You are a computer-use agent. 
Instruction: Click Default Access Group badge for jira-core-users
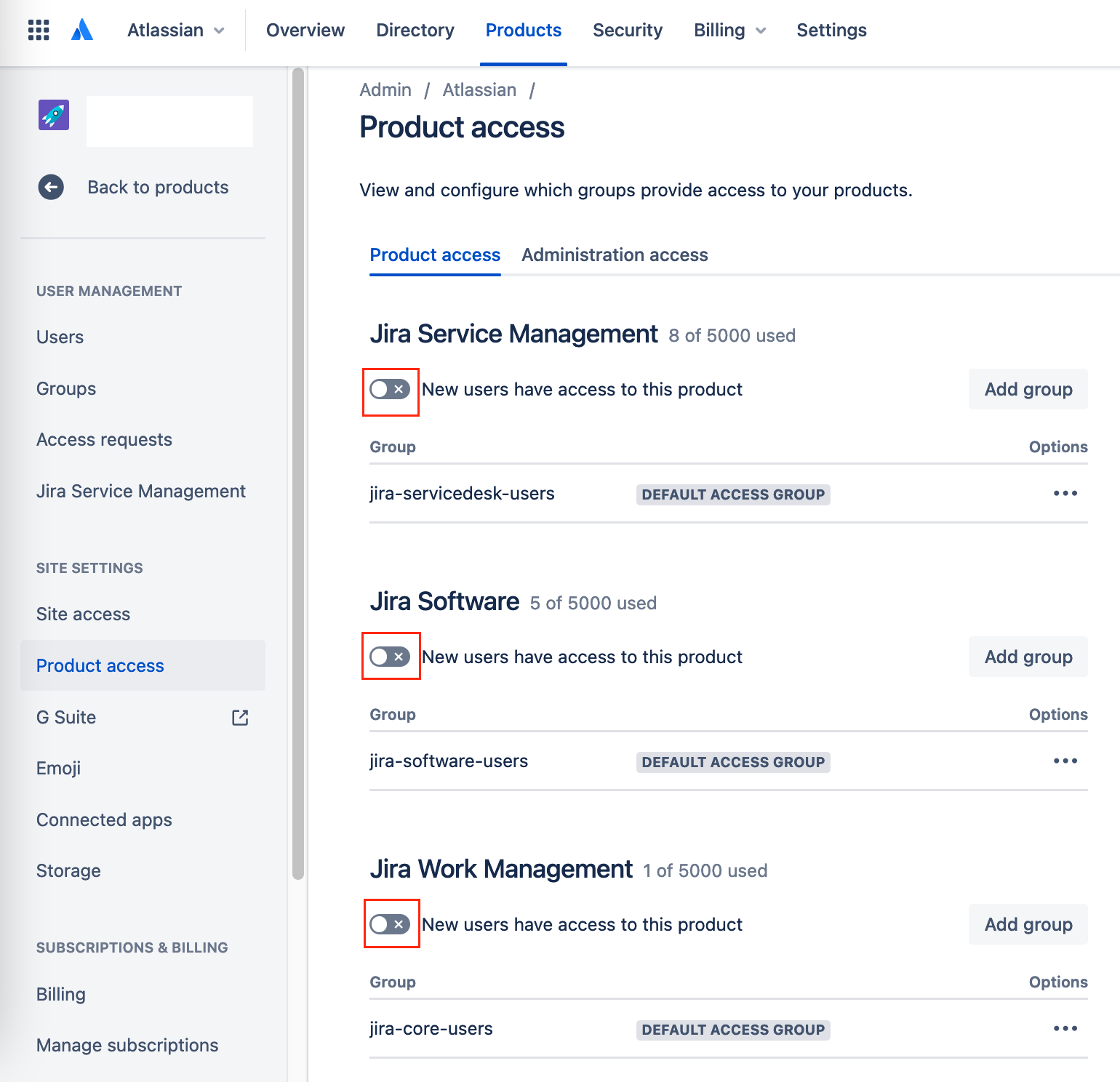733,1030
